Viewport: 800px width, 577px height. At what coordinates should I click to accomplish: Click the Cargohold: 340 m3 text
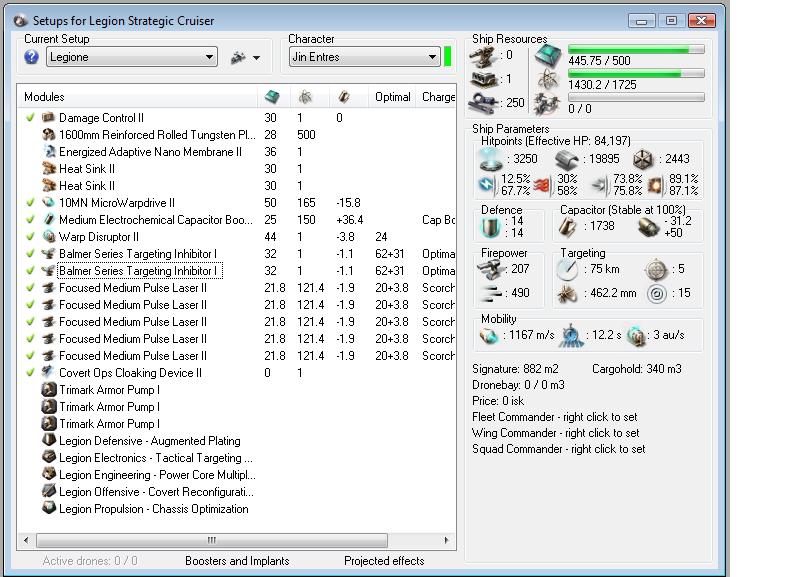[x=637, y=369]
